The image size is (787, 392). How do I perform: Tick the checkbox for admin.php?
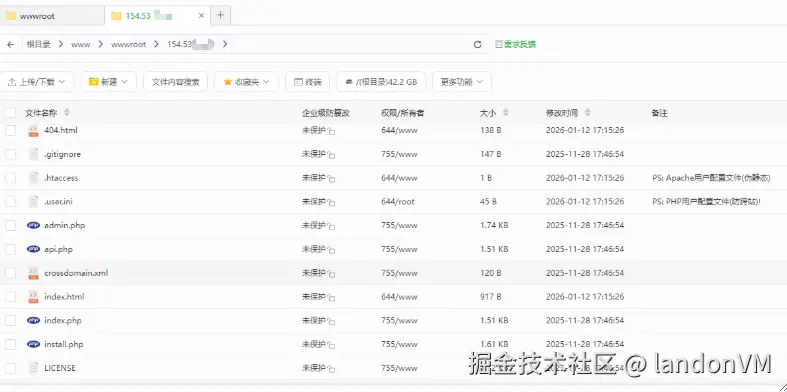[x=11, y=225]
